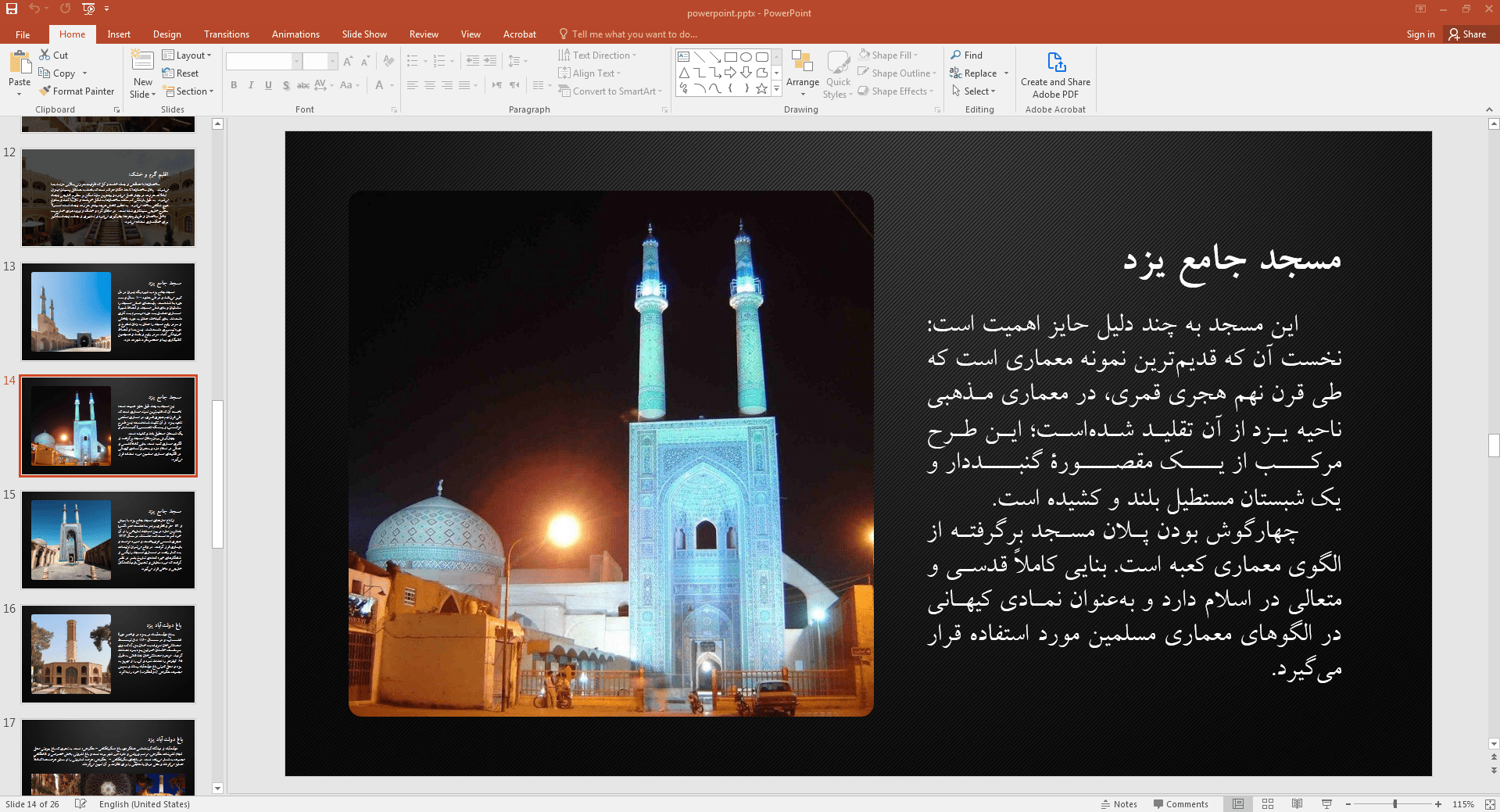Click Sign in link
The image size is (1500, 812).
(x=1420, y=34)
